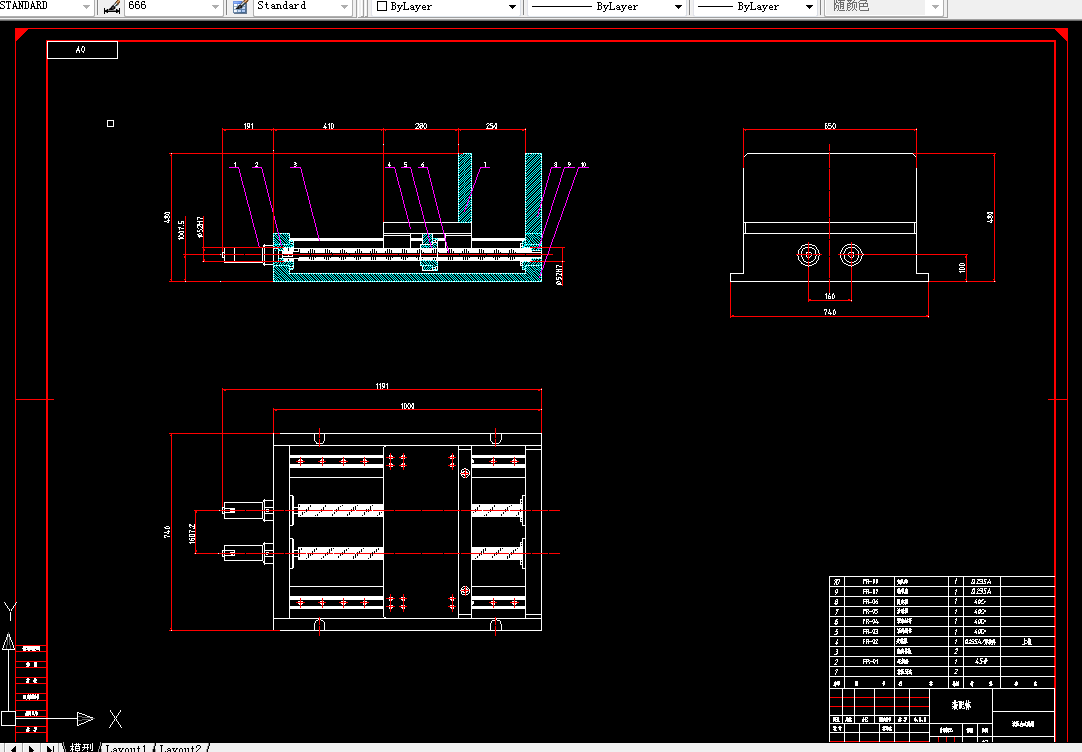Viewport: 1082px width, 752px height.
Task: Select the 650 width dimension in side view
Action: [830, 126]
